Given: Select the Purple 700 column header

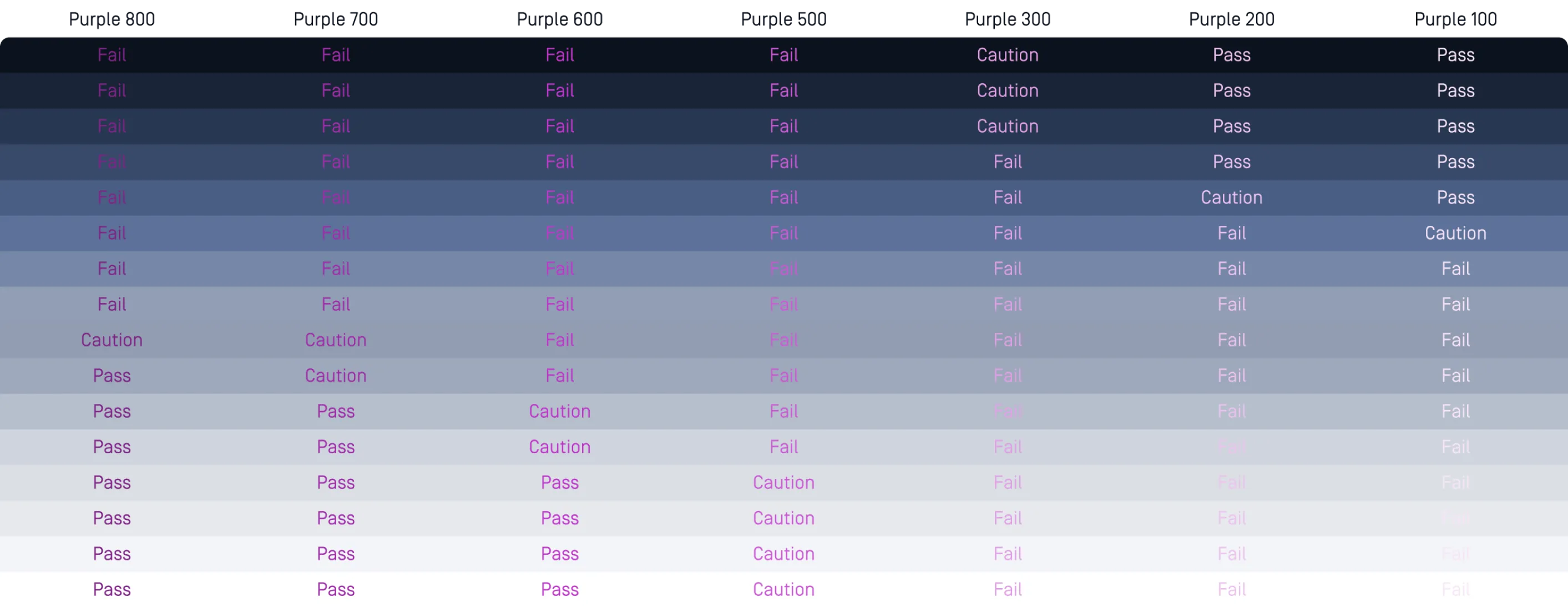Looking at the screenshot, I should click(x=336, y=19).
